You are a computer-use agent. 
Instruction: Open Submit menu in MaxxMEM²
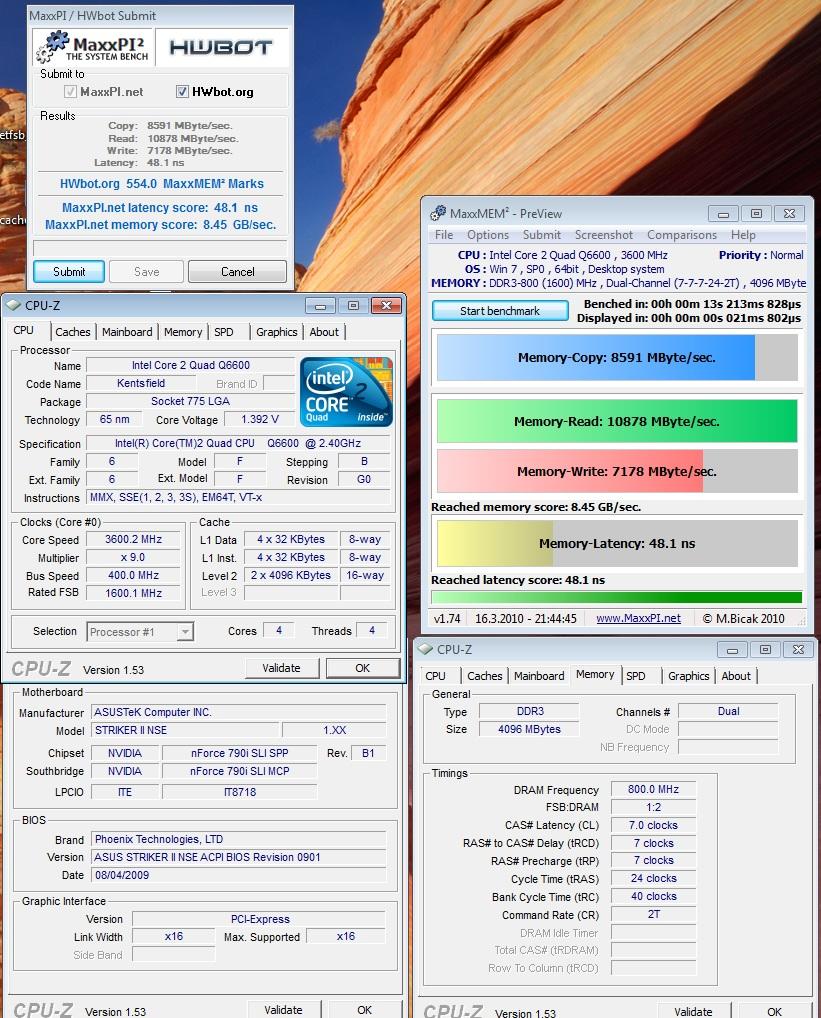coord(542,235)
